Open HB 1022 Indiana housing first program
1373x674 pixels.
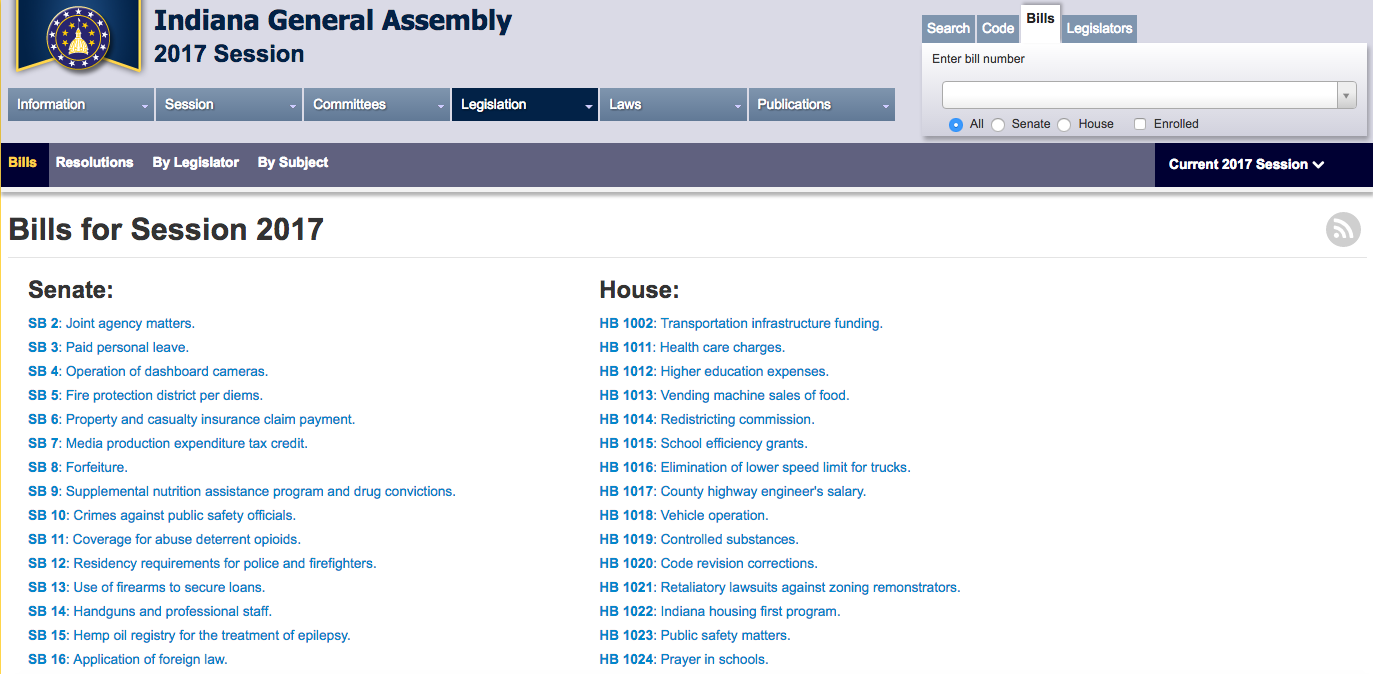click(x=720, y=612)
